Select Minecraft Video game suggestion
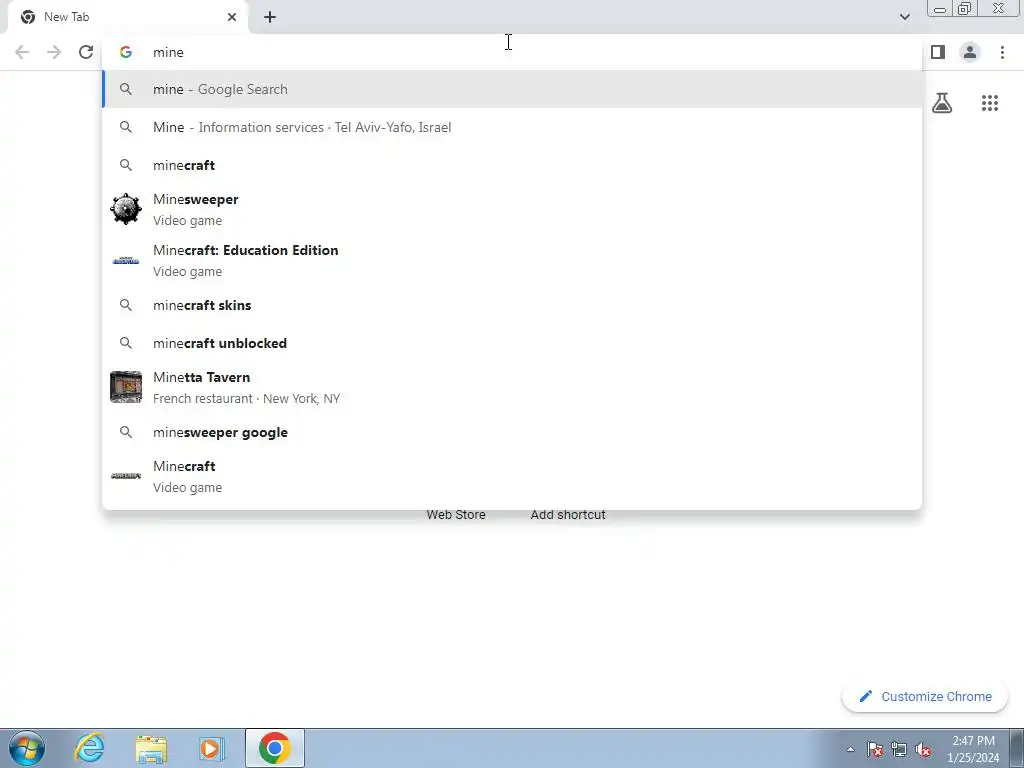Image resolution: width=1024 pixels, height=768 pixels. (512, 477)
